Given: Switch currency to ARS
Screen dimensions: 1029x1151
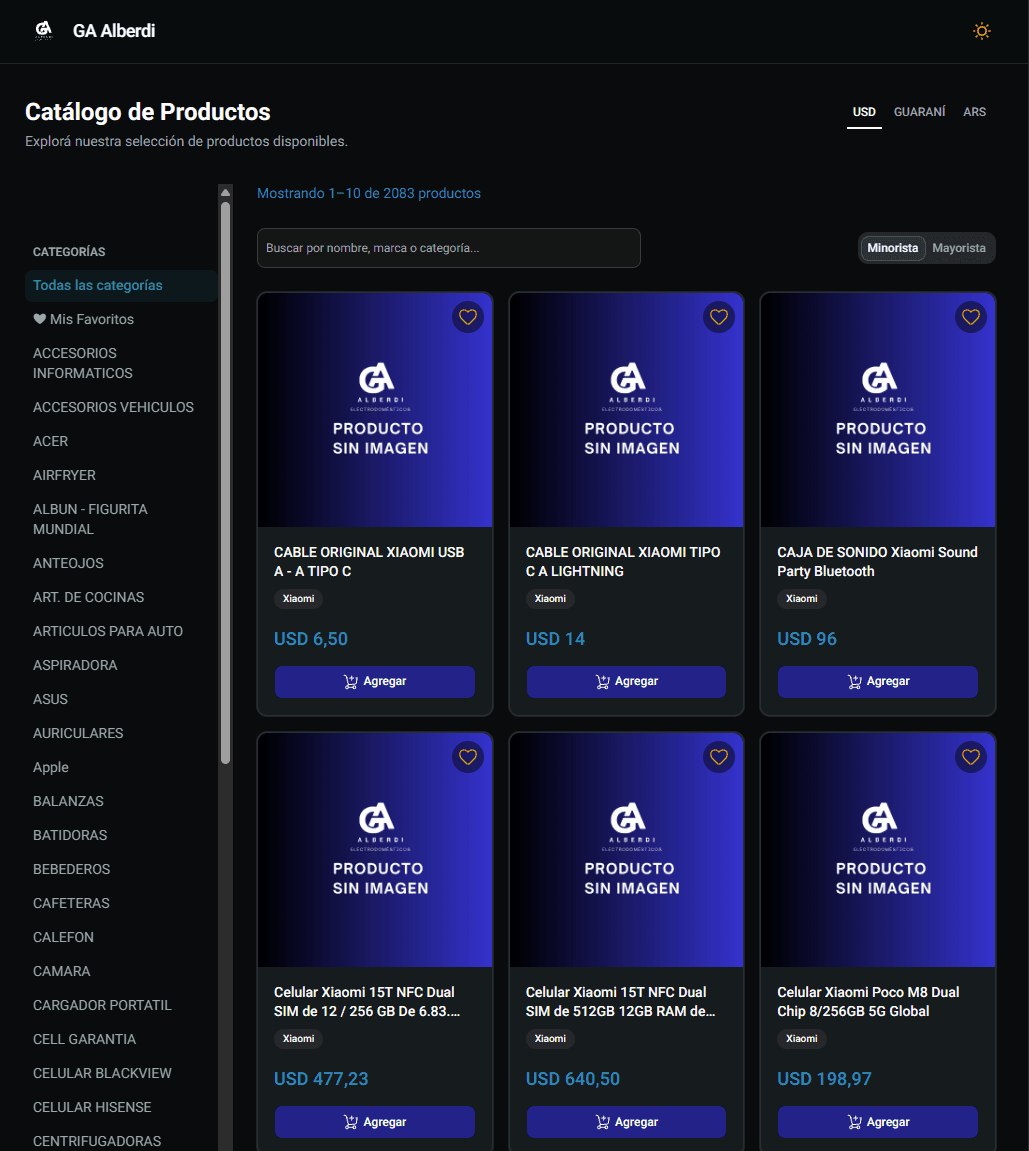Looking at the screenshot, I should click(974, 112).
